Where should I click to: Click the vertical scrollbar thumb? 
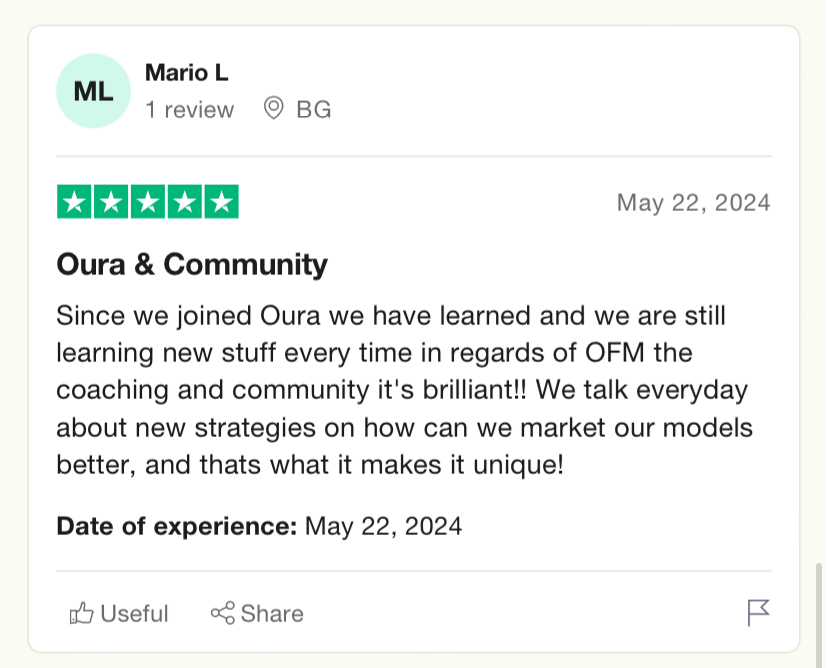point(821,615)
